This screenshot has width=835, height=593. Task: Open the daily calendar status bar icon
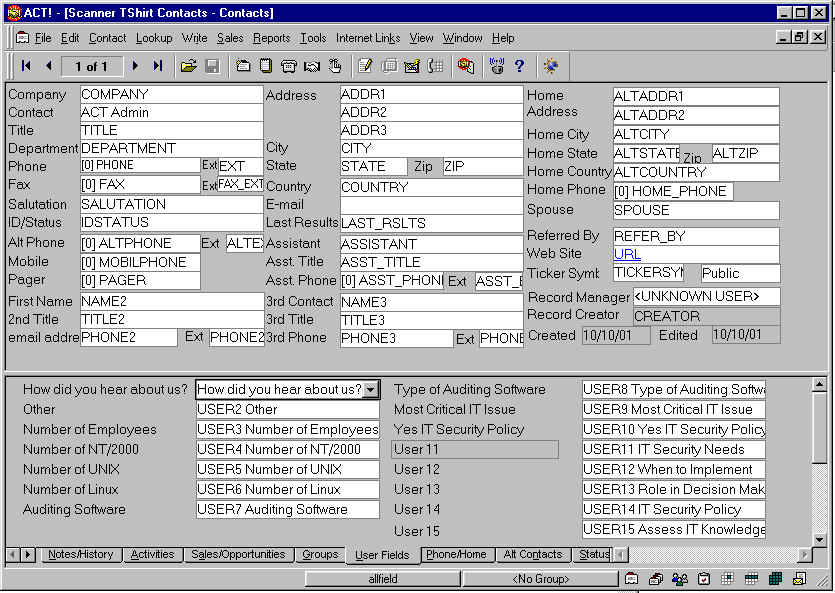(x=727, y=579)
